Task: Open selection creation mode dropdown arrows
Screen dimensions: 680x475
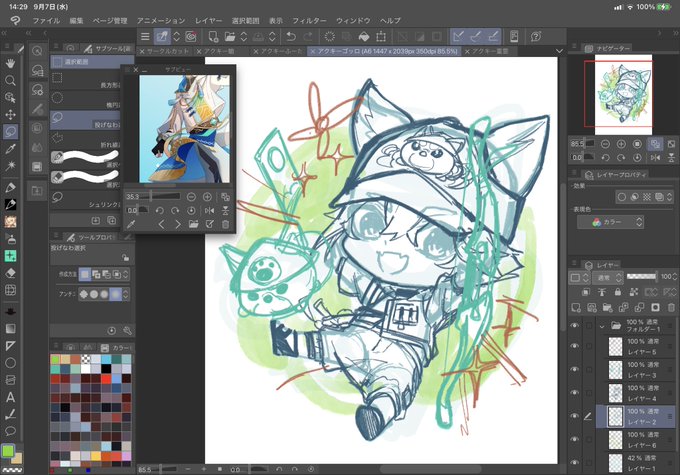Action: pos(125,274)
